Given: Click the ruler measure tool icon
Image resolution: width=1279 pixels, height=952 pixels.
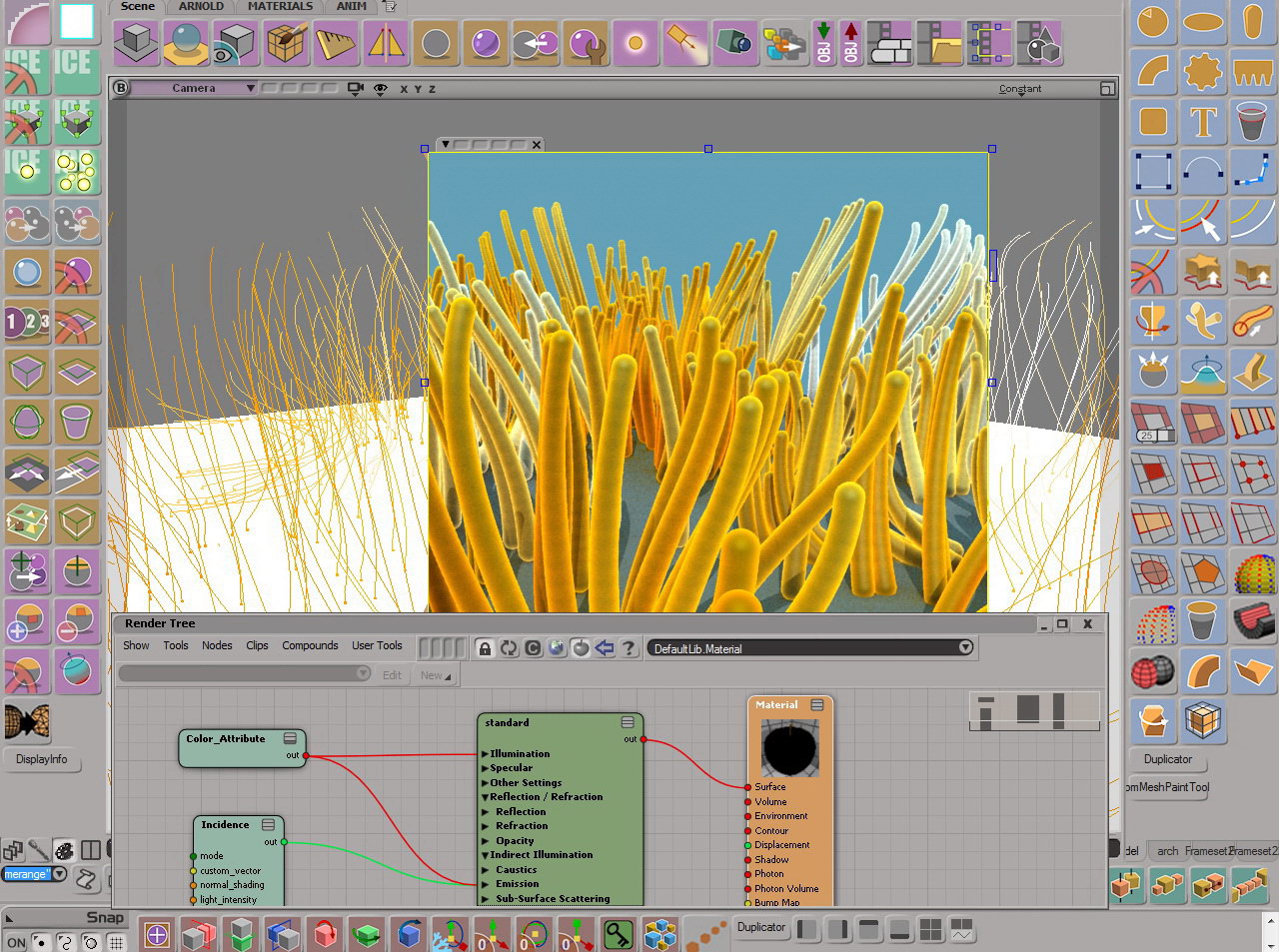Looking at the screenshot, I should (x=336, y=43).
